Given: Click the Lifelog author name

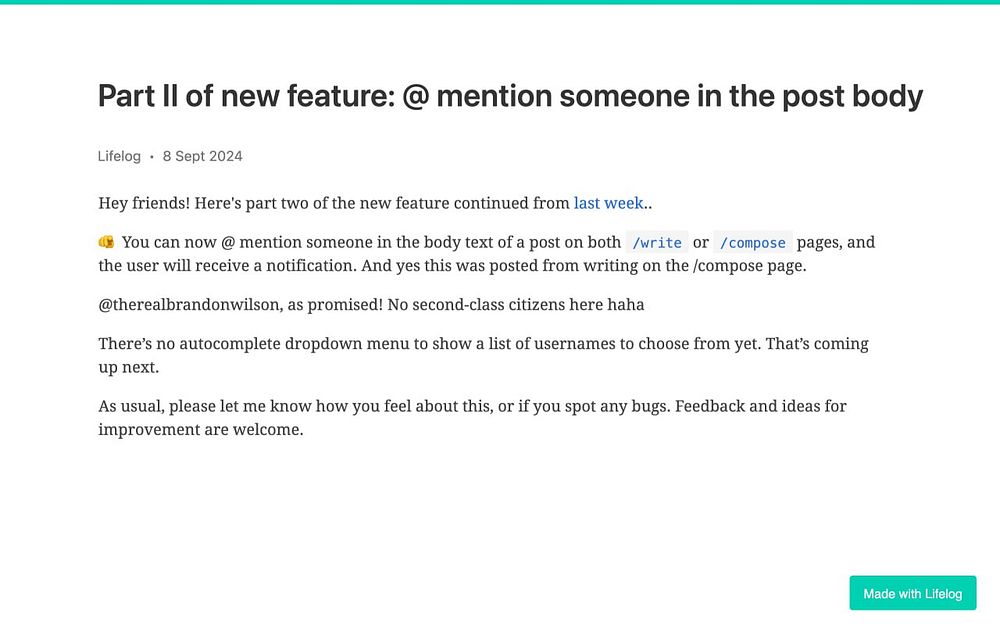Looking at the screenshot, I should point(119,156).
